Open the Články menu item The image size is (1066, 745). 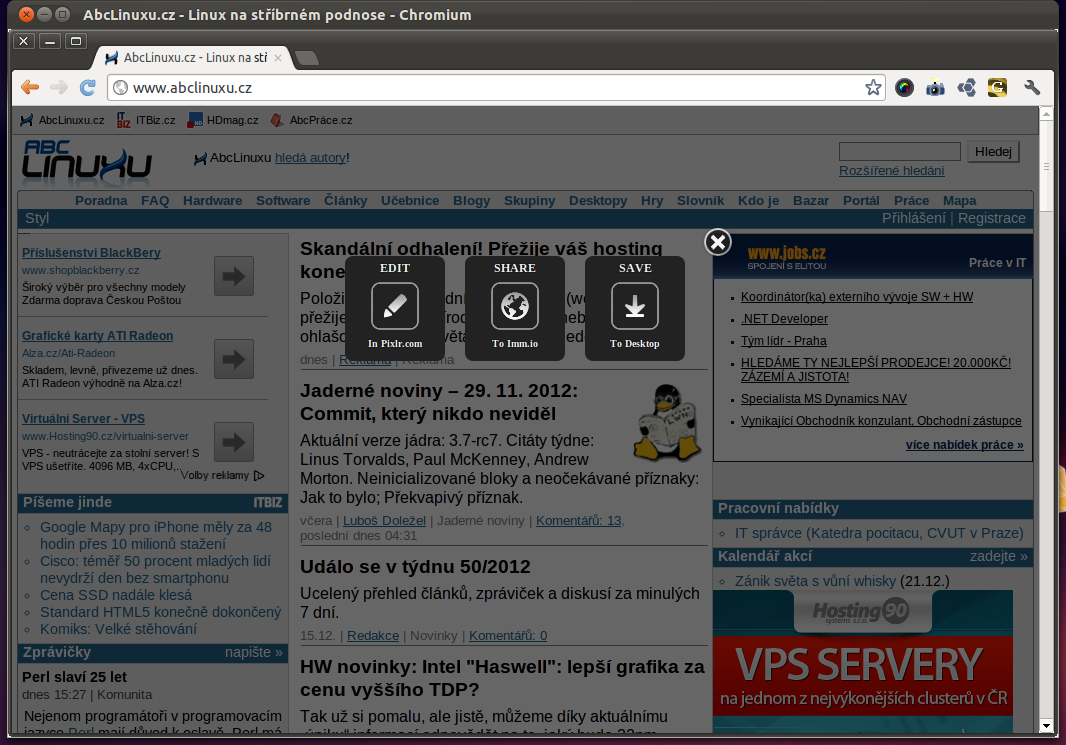point(345,201)
